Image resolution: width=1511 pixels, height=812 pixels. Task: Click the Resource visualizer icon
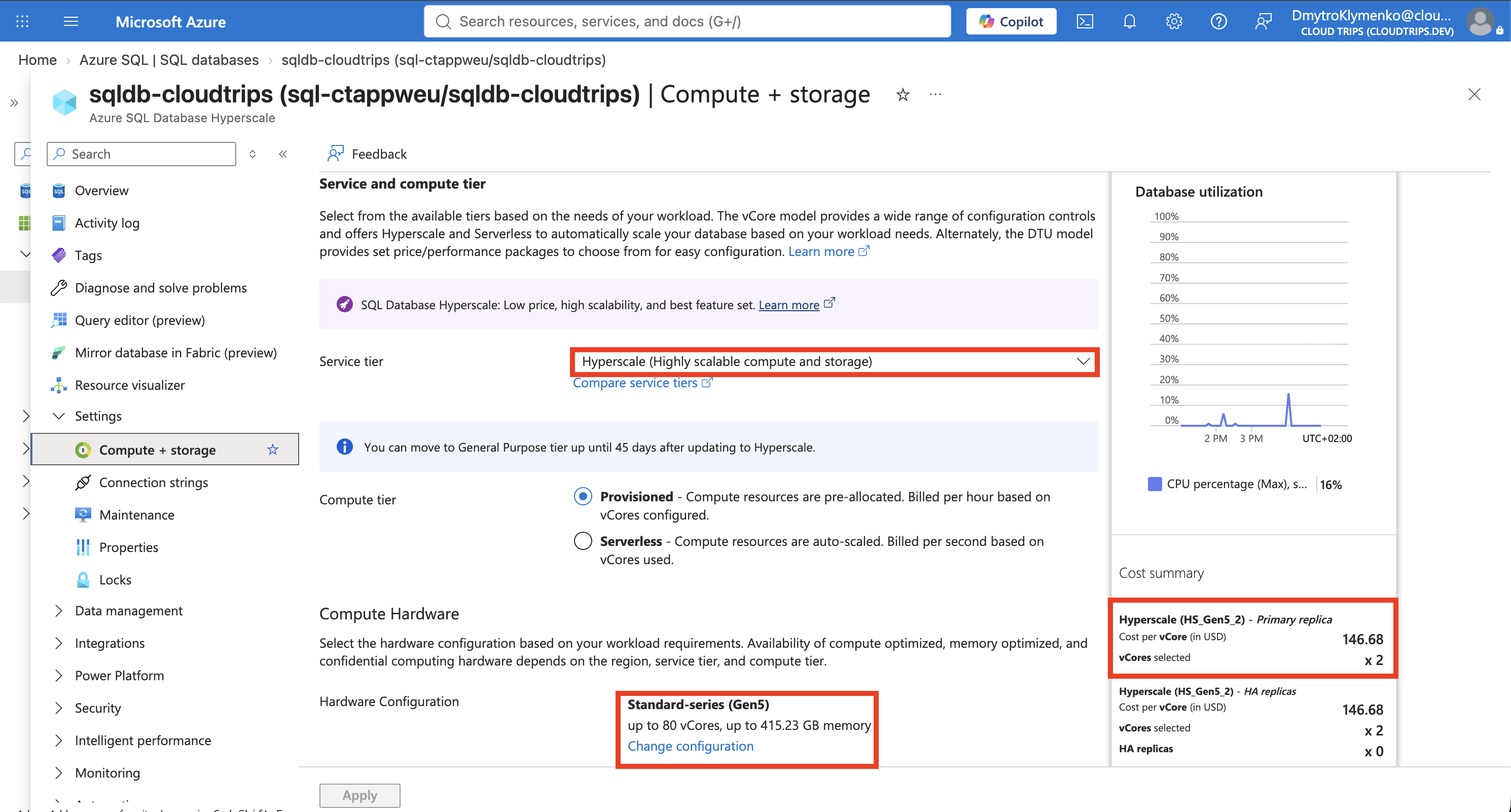coord(59,385)
